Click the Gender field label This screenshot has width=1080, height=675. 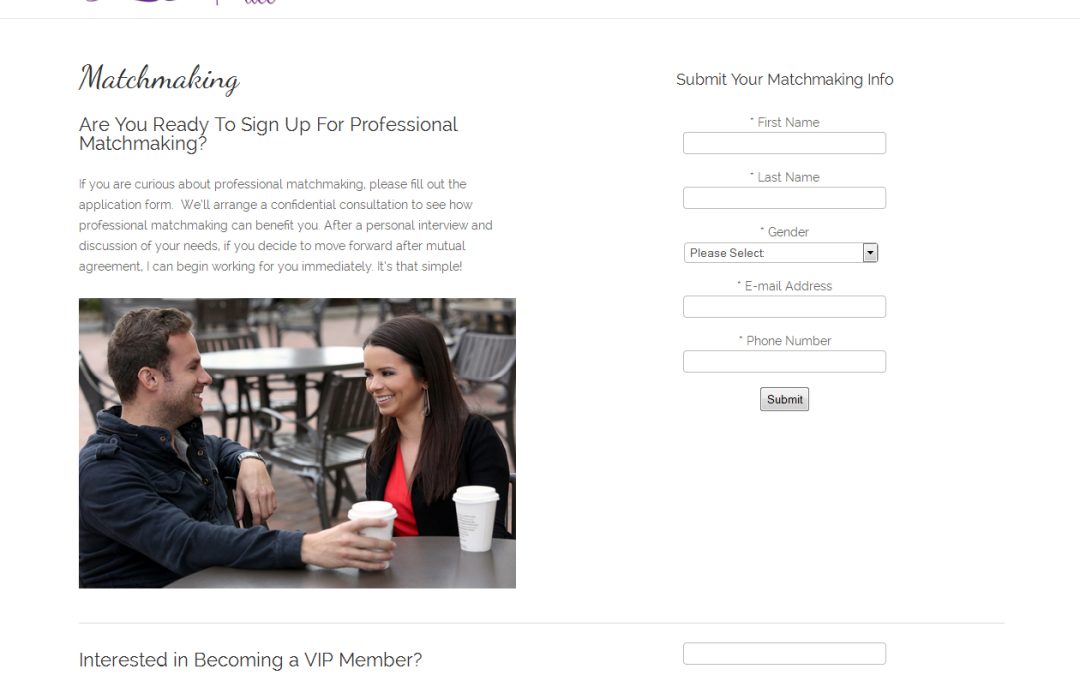pos(785,232)
